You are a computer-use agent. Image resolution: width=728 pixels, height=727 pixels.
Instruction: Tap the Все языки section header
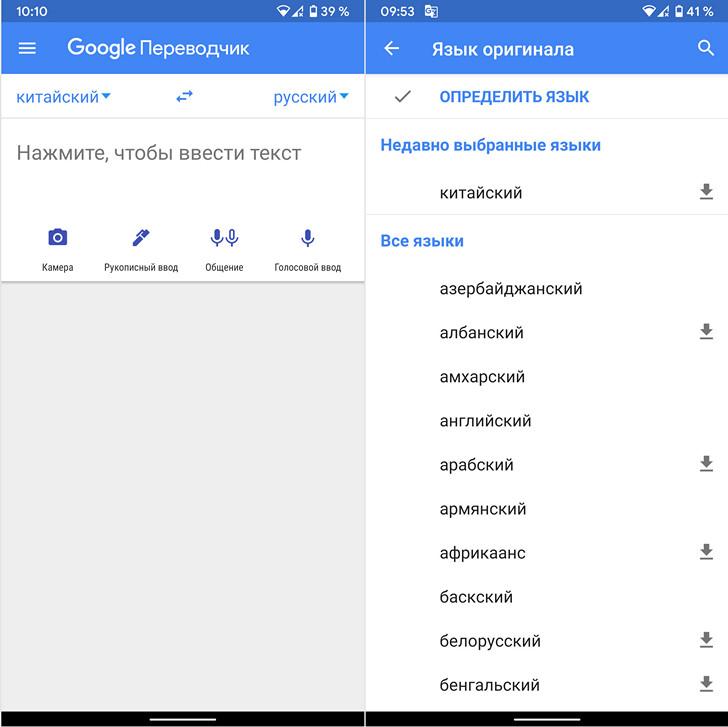[x=422, y=241]
